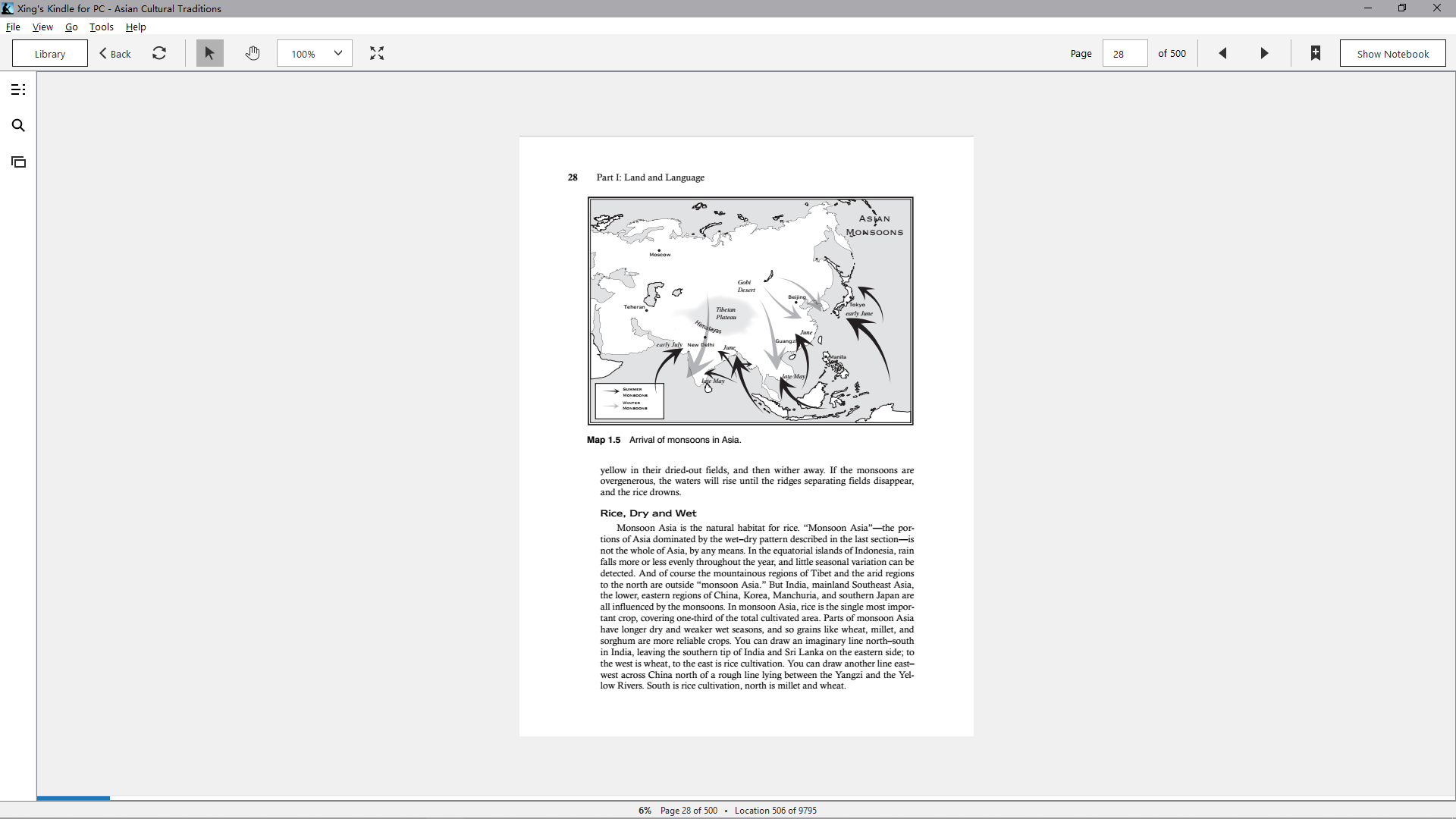
Task: Open the table of contents sidebar icon
Action: coord(18,89)
